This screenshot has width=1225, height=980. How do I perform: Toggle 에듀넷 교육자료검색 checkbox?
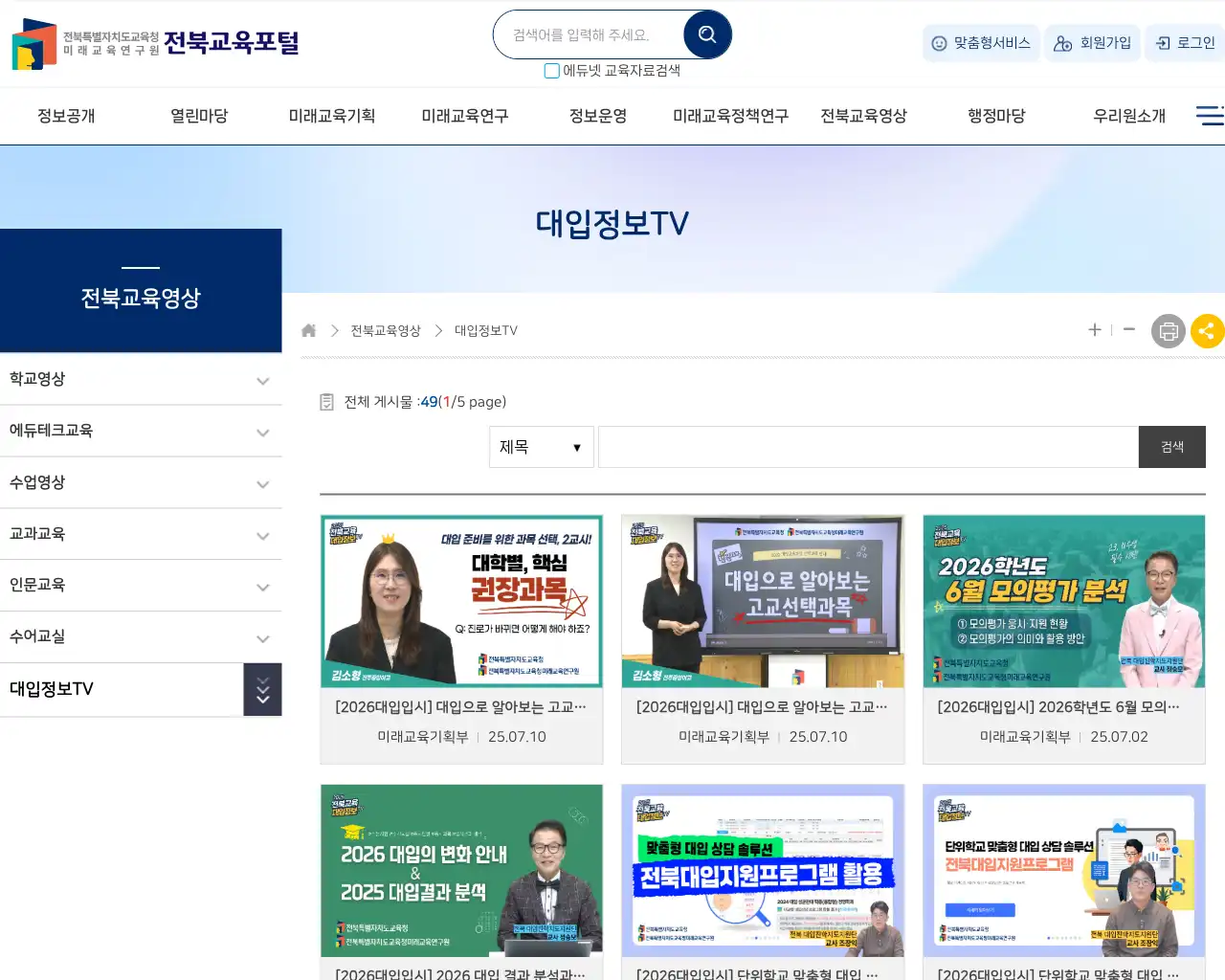pos(551,71)
